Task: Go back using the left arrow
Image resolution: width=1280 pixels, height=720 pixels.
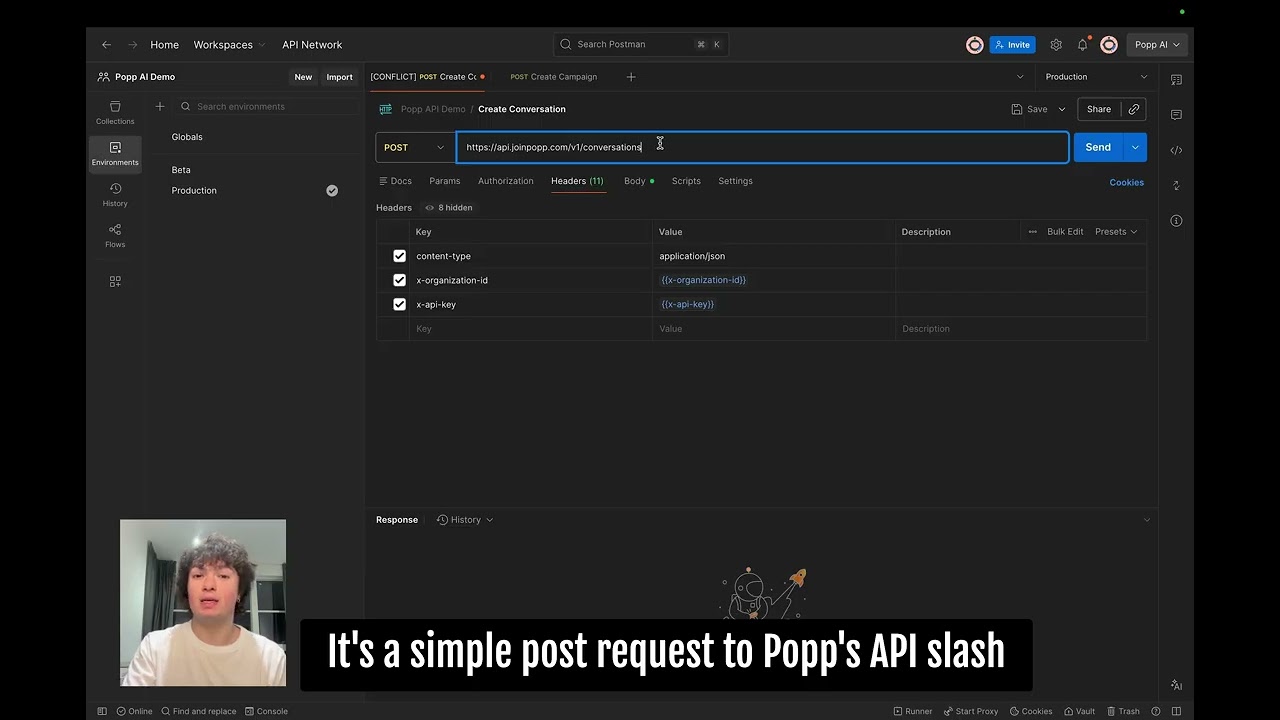Action: click(106, 45)
